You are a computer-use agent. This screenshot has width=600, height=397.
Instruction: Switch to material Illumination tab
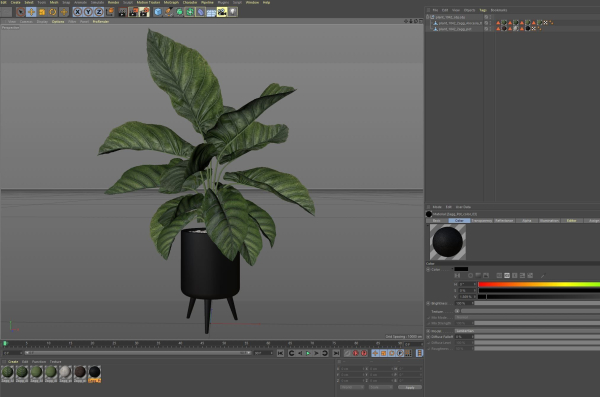549,221
